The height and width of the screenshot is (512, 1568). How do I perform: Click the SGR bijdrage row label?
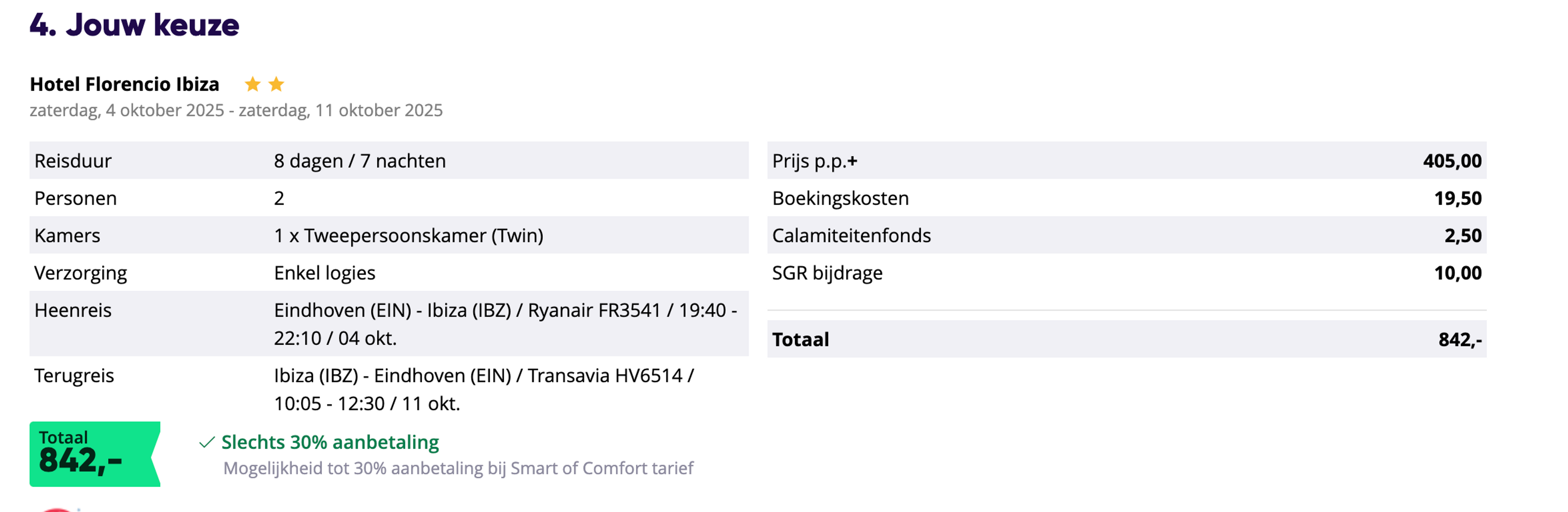tap(827, 273)
